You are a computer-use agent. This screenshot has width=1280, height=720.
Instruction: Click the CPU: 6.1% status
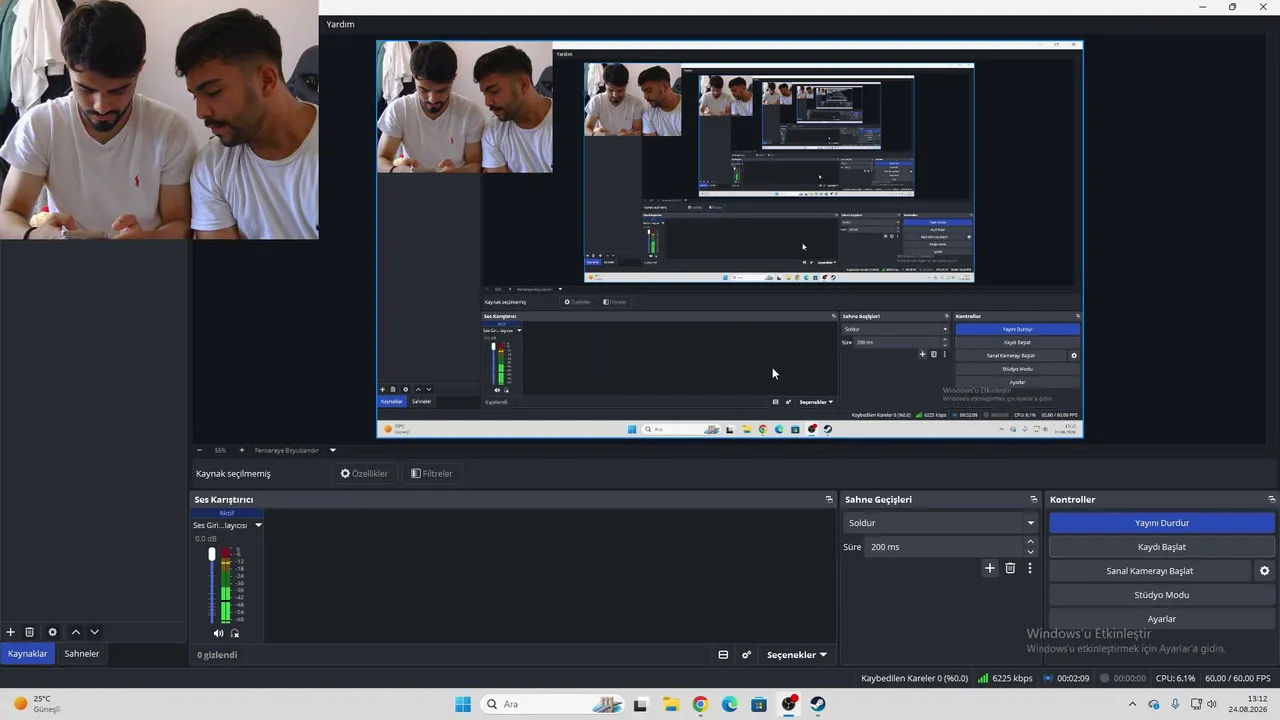[x=1175, y=678]
